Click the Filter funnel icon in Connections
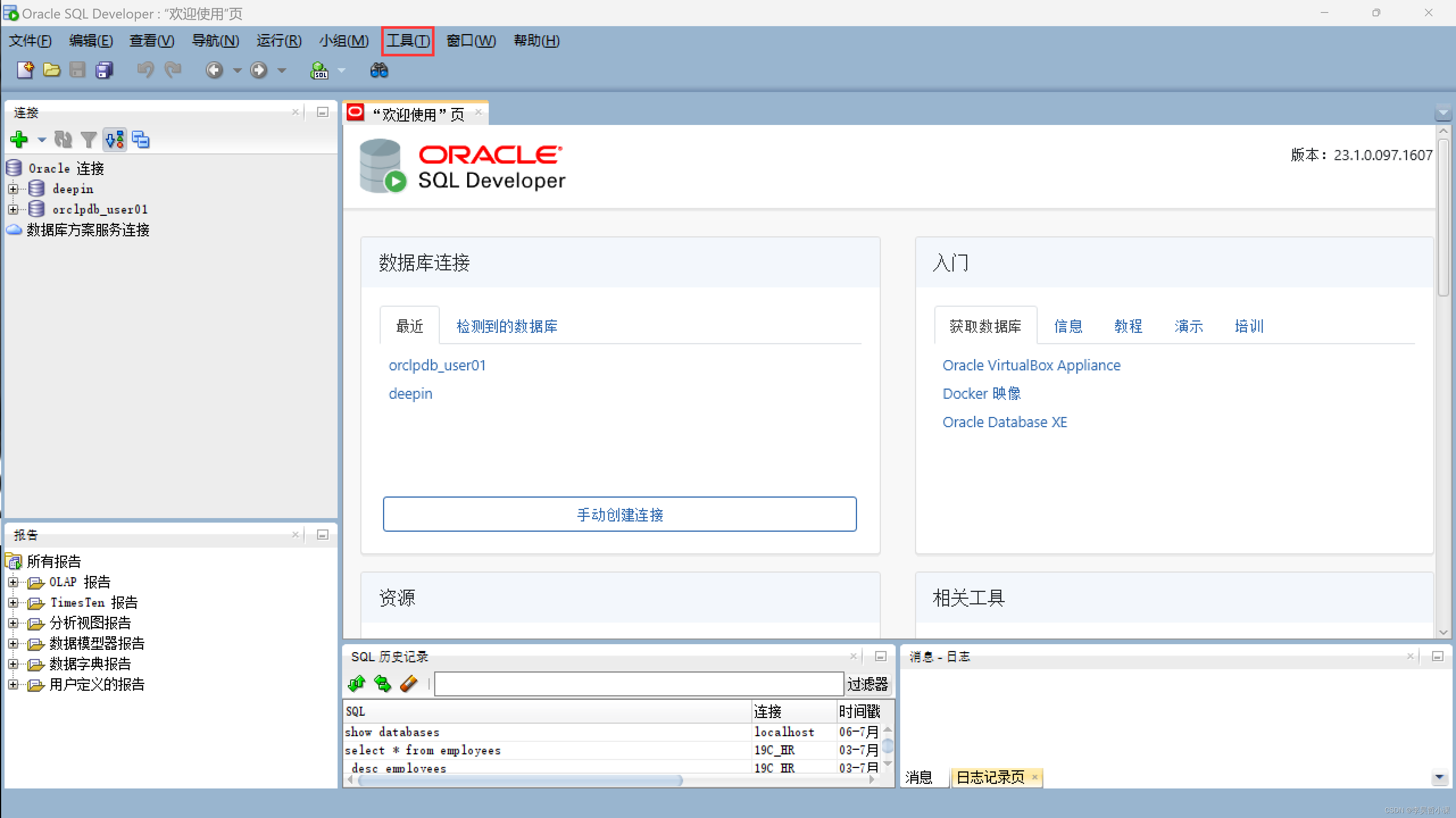The image size is (1456, 818). pos(88,139)
